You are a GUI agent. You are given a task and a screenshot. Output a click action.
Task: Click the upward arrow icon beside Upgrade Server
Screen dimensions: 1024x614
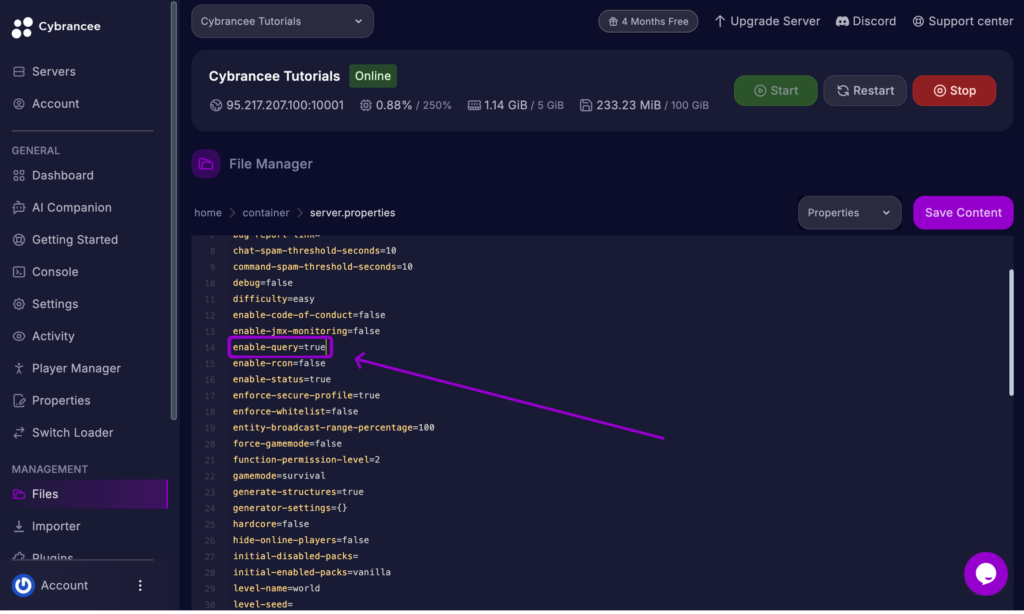(x=720, y=22)
